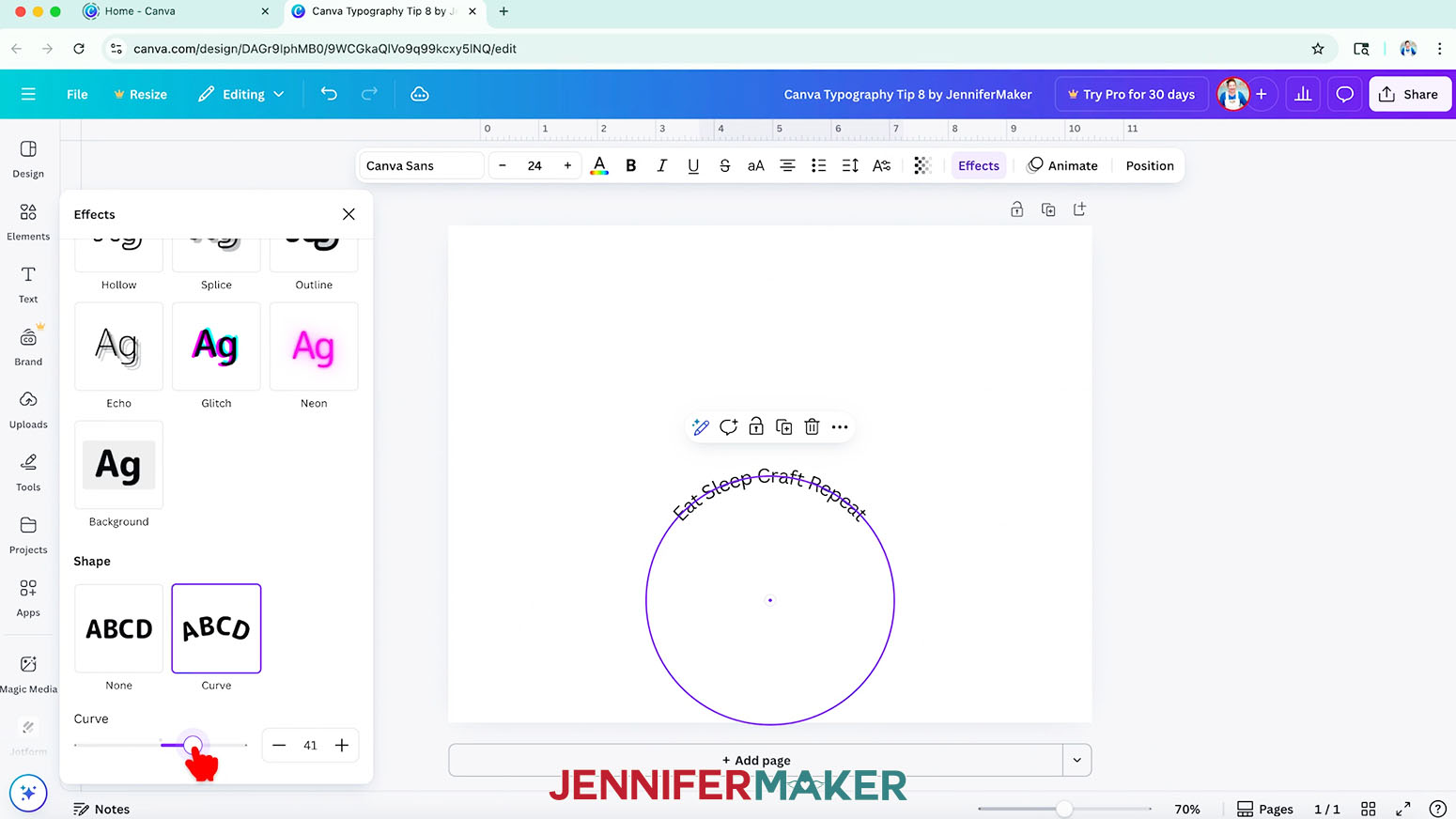This screenshot has height=819, width=1456.
Task: Duplicate element from floating toolbar
Action: (x=784, y=427)
